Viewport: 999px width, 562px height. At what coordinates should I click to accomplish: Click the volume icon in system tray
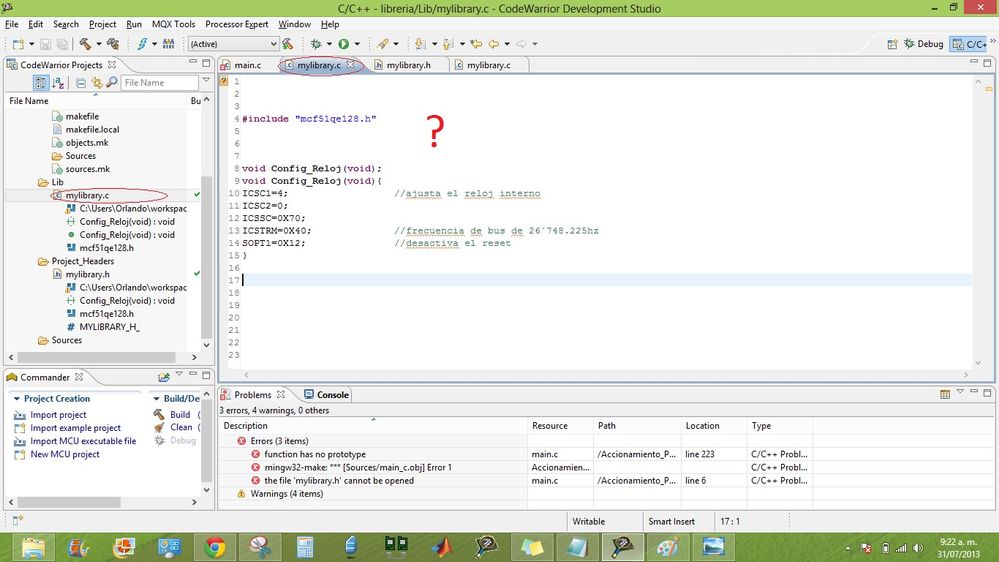coord(917,548)
